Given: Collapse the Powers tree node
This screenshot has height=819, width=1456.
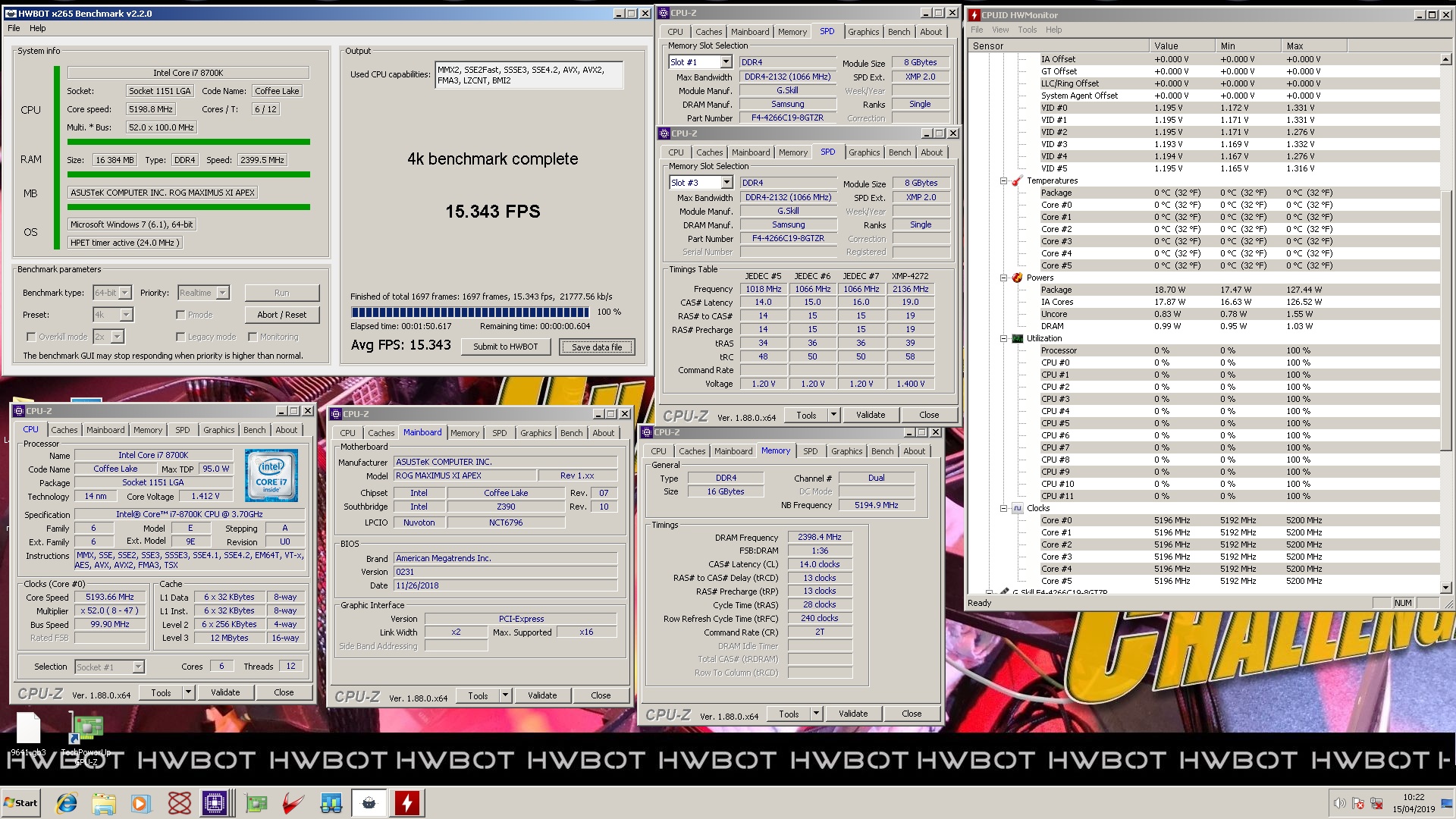Looking at the screenshot, I should pos(1003,278).
